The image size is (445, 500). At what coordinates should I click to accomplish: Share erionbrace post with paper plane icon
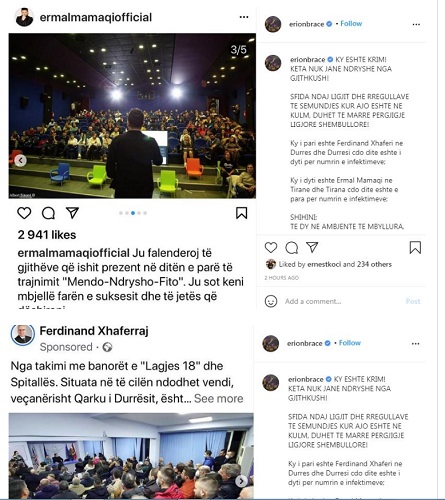(x=312, y=247)
